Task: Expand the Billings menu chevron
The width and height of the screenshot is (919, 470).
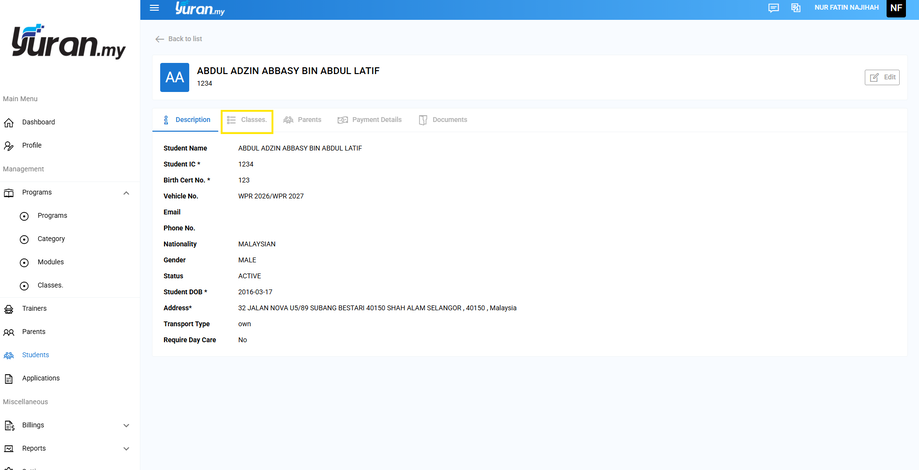Action: point(126,425)
